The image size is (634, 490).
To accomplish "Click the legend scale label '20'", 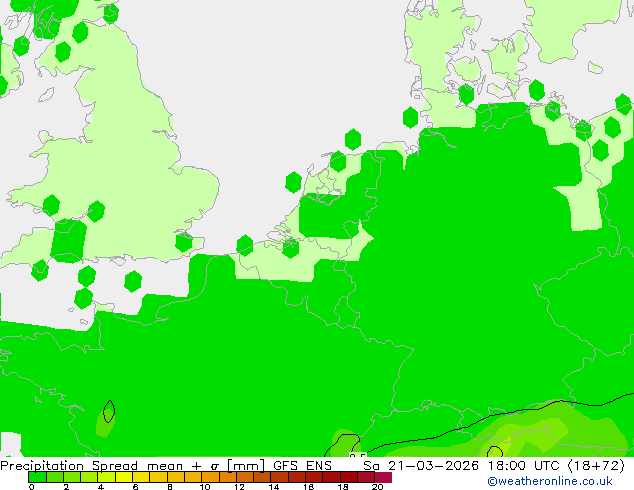I will click(x=377, y=487).
